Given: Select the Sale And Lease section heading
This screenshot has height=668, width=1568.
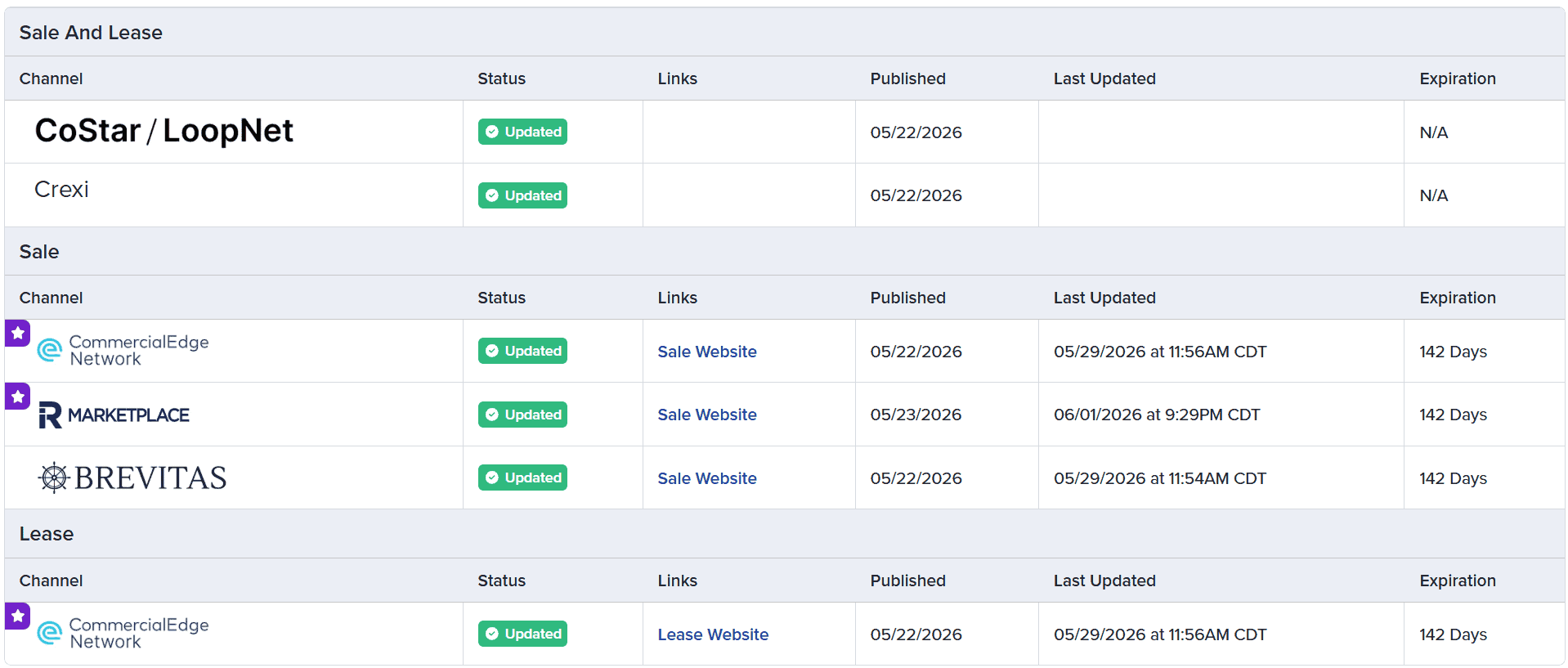Looking at the screenshot, I should coord(91,33).
